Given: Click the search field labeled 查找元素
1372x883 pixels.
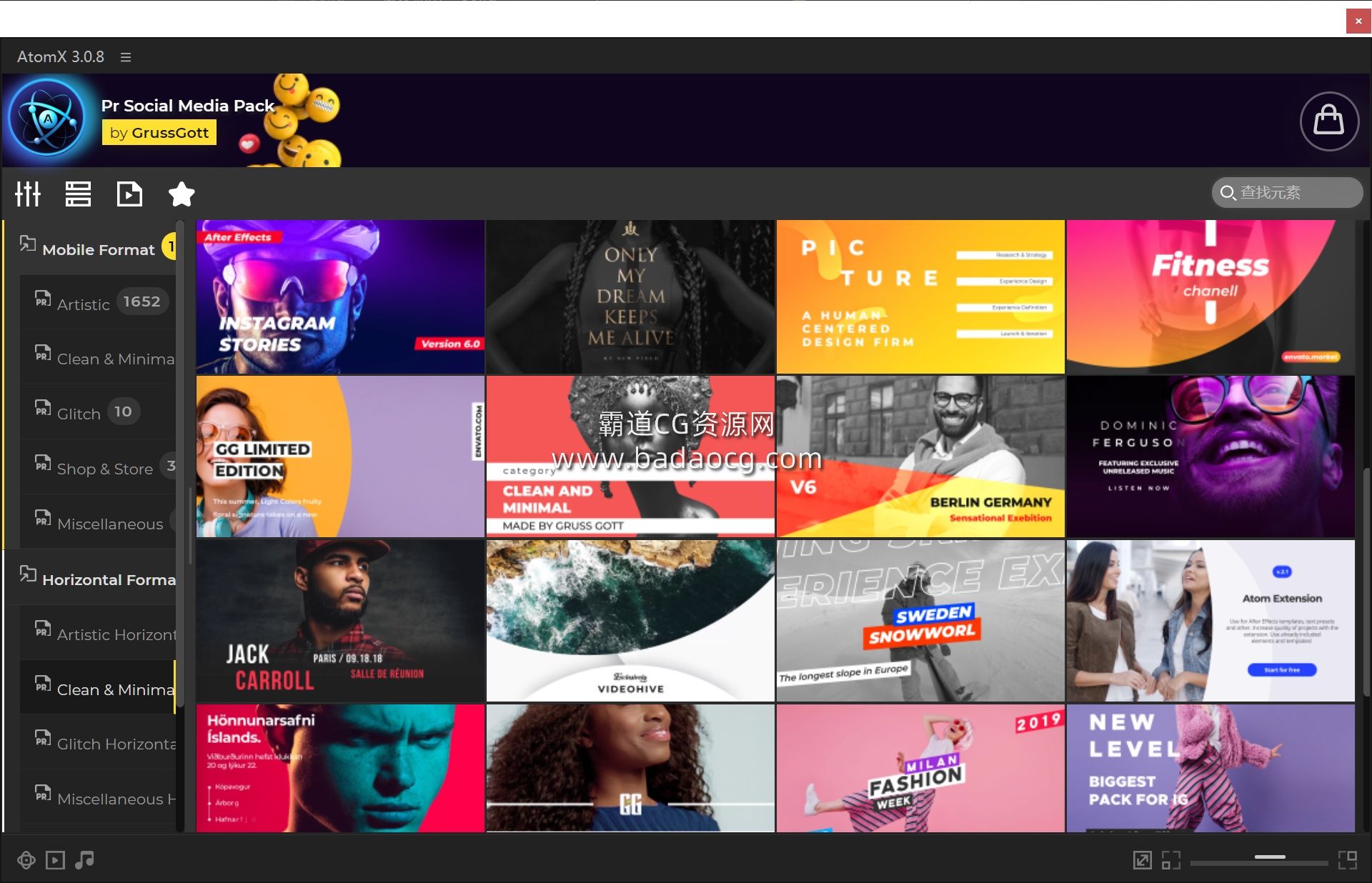Looking at the screenshot, I should (x=1288, y=192).
